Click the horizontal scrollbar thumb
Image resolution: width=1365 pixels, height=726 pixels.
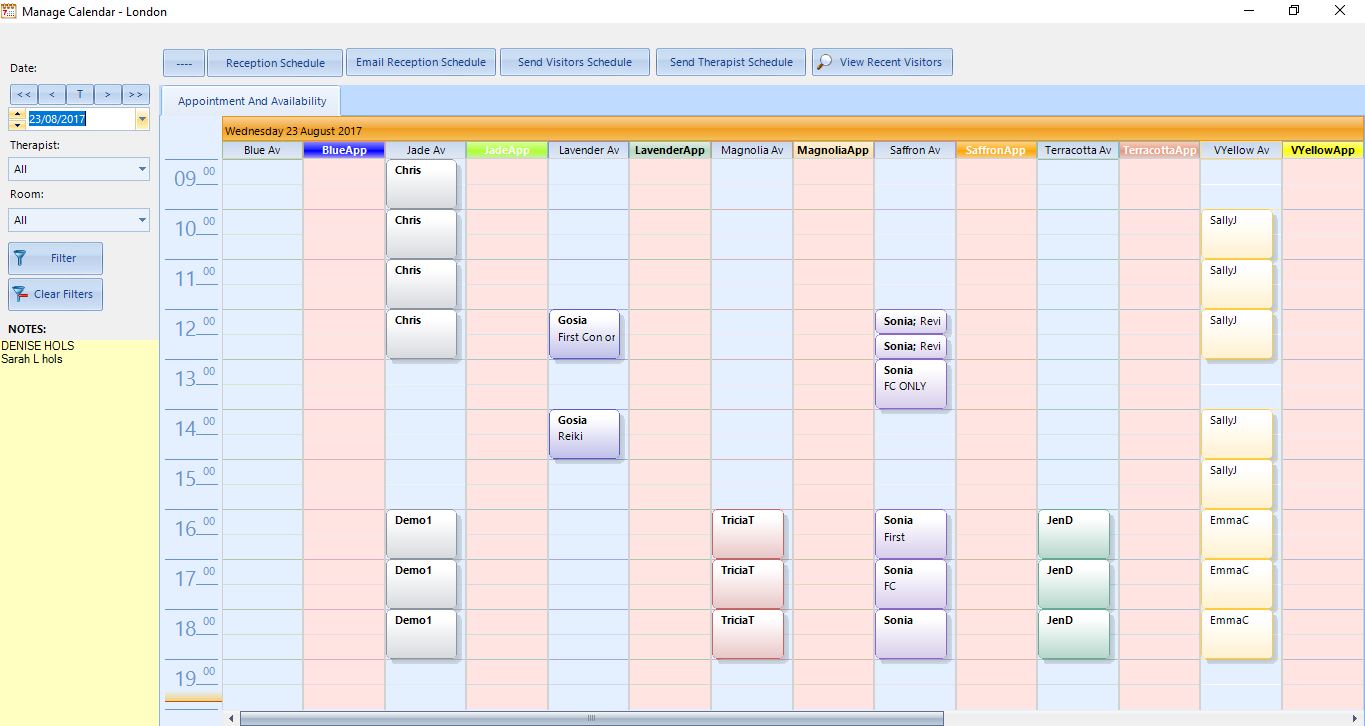[591, 718]
